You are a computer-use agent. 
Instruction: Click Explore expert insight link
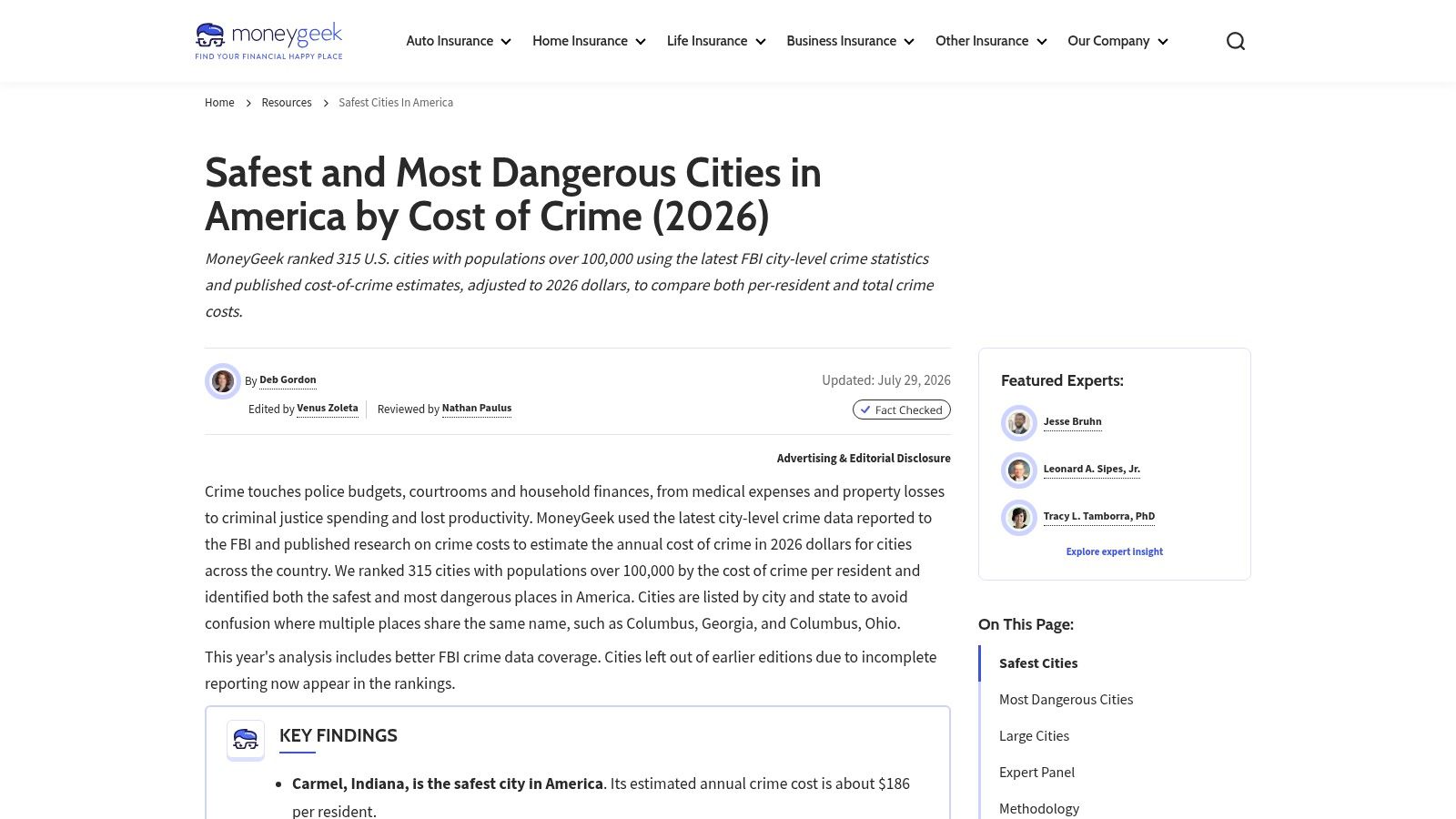coord(1115,551)
